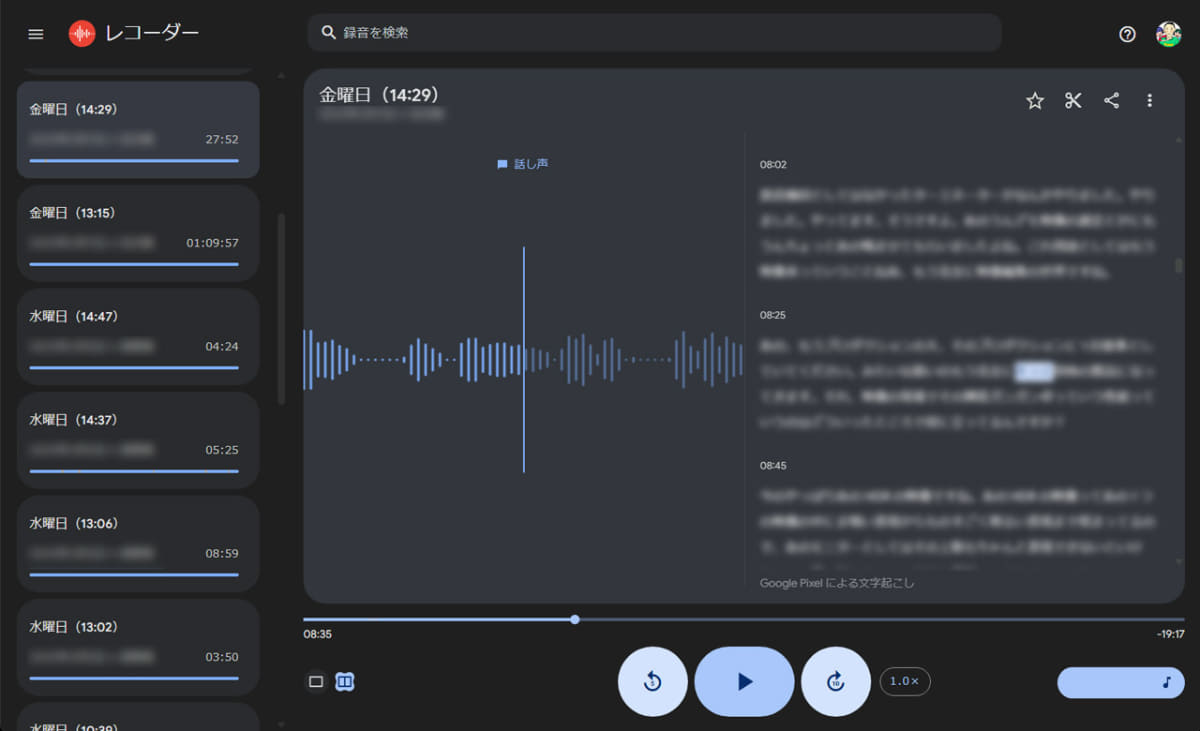Play the recording
The width and height of the screenshot is (1200, 731).
click(x=744, y=682)
